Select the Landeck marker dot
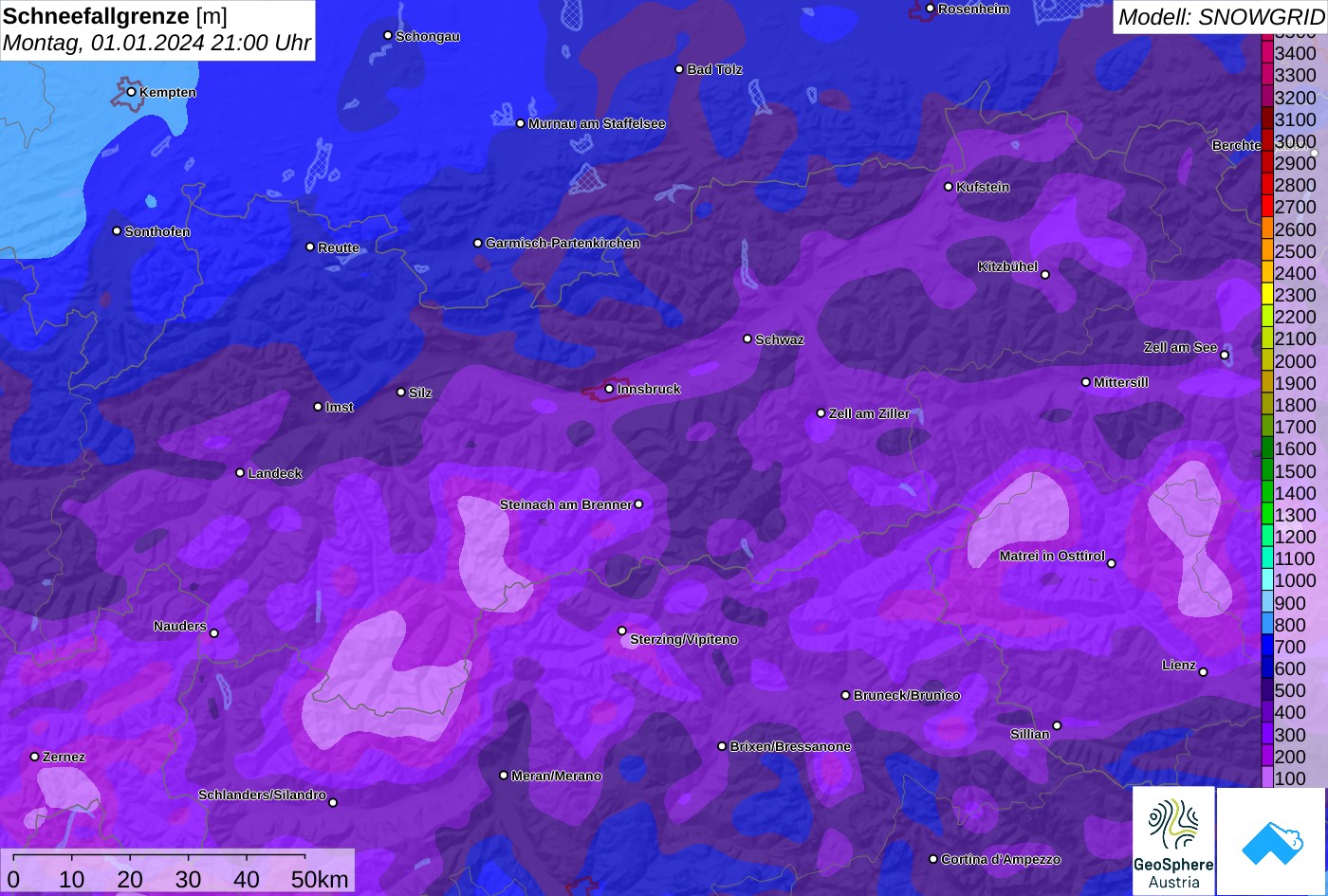Image resolution: width=1328 pixels, height=896 pixels. (x=240, y=473)
